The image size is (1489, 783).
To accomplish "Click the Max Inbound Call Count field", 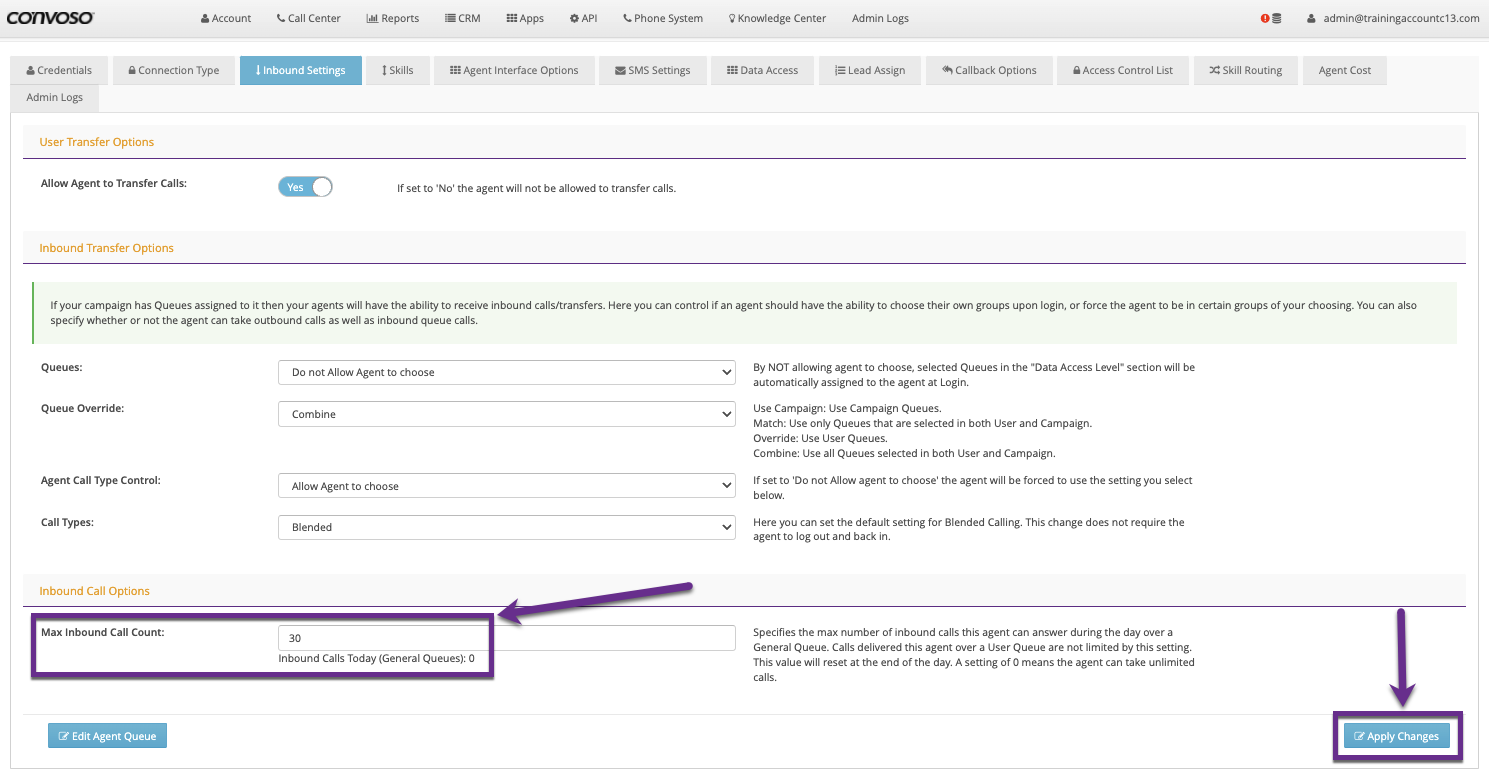I will pos(507,638).
